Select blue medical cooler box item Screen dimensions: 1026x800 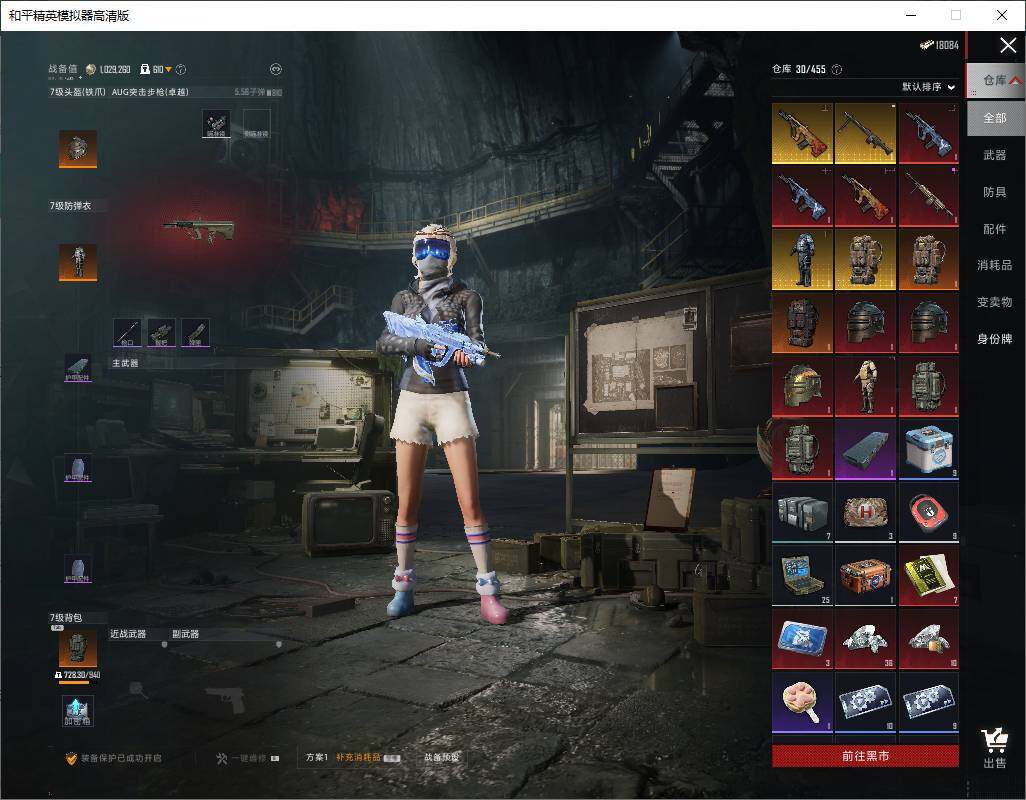tap(929, 450)
